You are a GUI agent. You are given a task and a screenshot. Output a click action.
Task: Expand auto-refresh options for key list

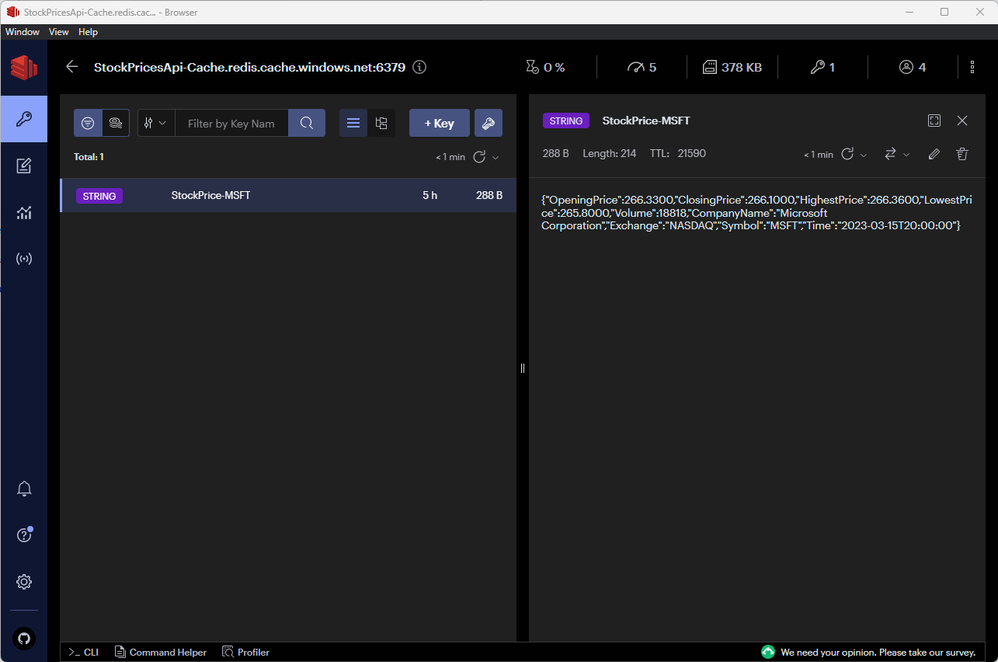click(495, 157)
